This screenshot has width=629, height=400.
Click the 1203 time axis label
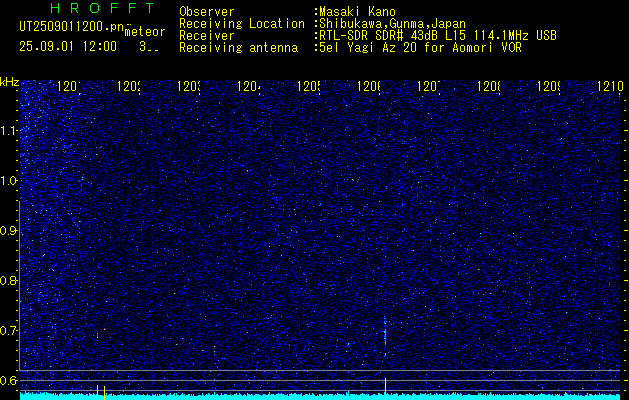pos(189,86)
